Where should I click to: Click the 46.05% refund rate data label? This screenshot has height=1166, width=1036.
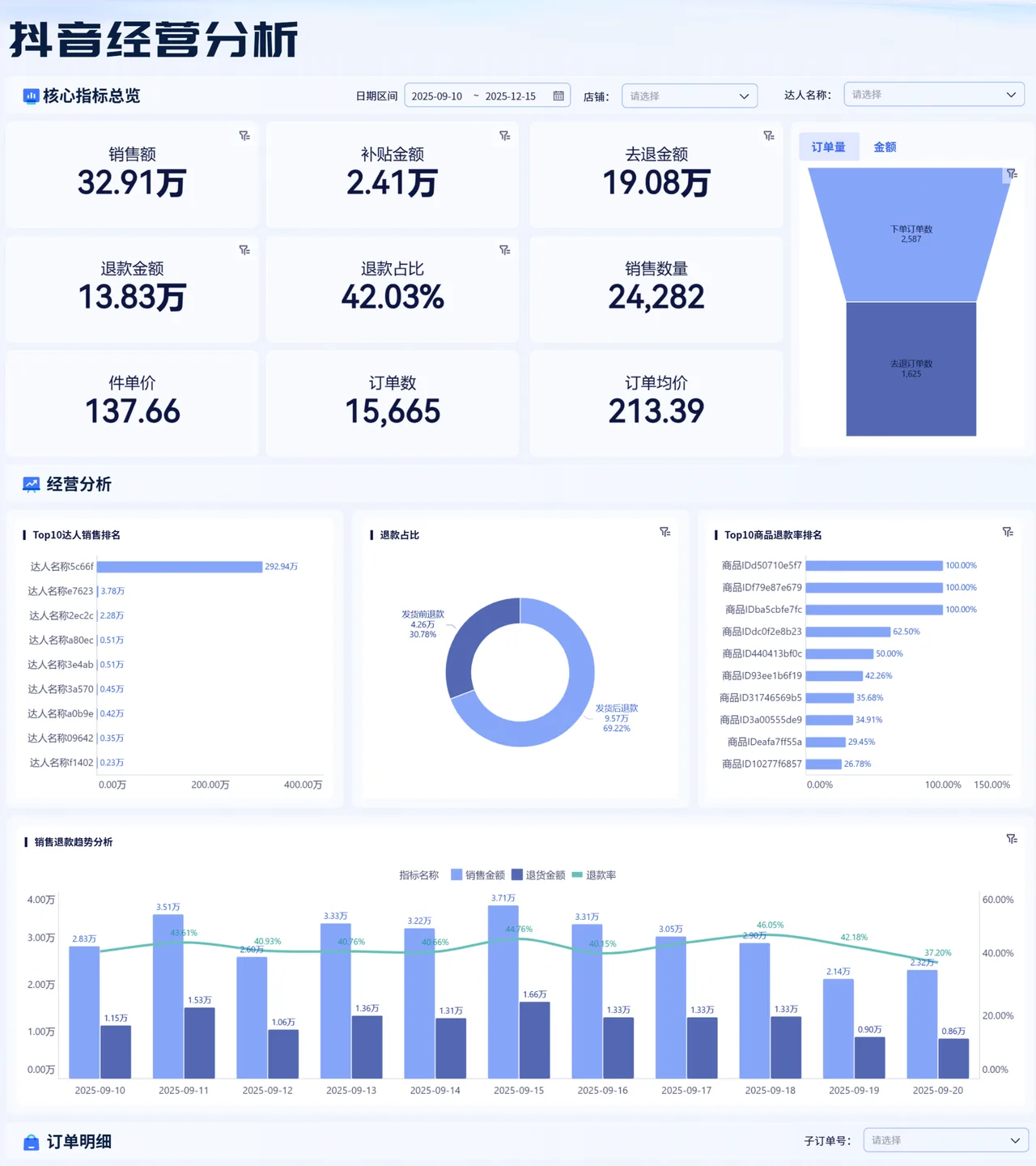coord(771,925)
